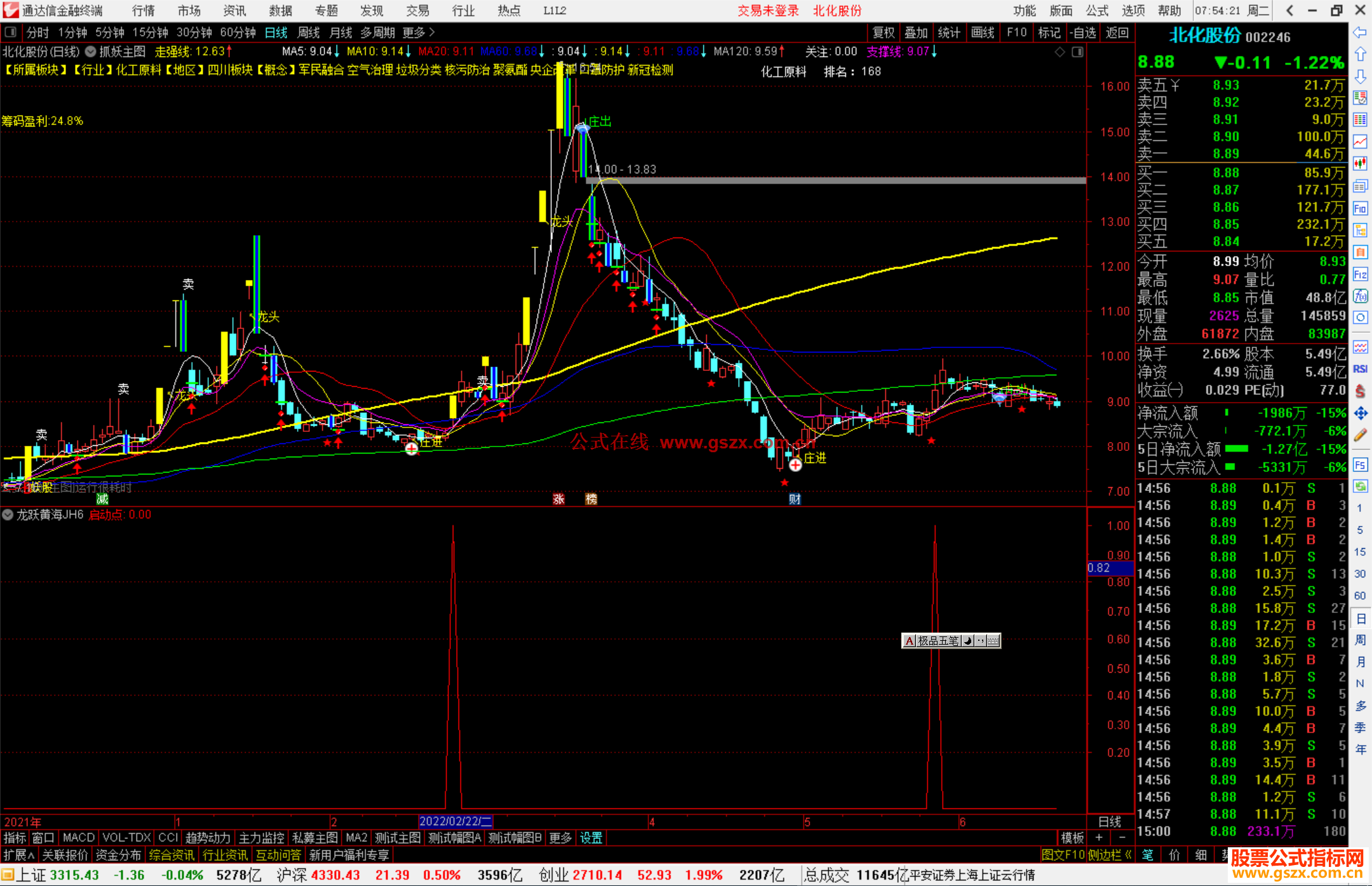1372x886 pixels.
Task: Select the pencil drawing tool icon
Action: coord(1360,436)
